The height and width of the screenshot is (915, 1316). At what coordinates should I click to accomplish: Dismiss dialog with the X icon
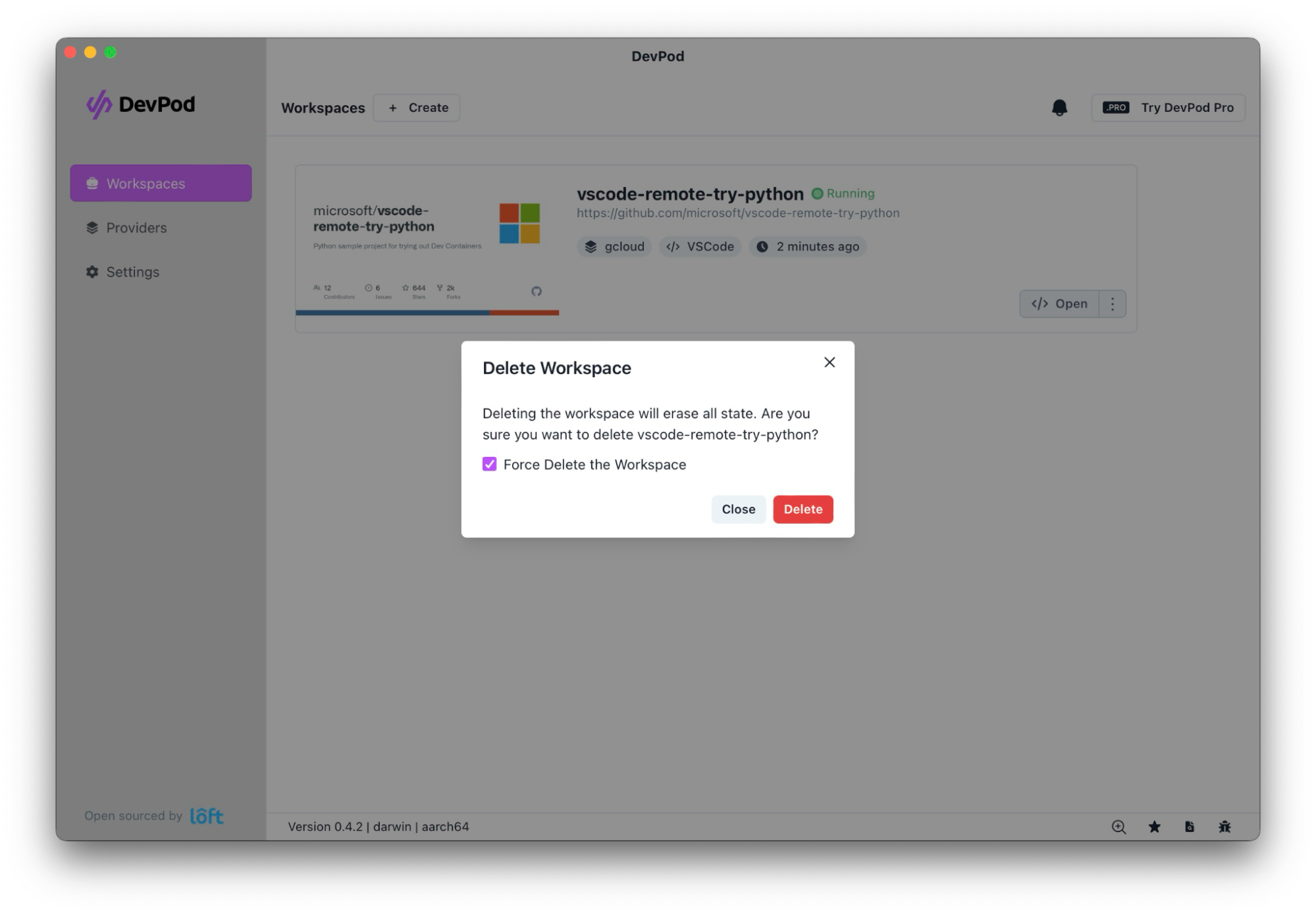(829, 362)
